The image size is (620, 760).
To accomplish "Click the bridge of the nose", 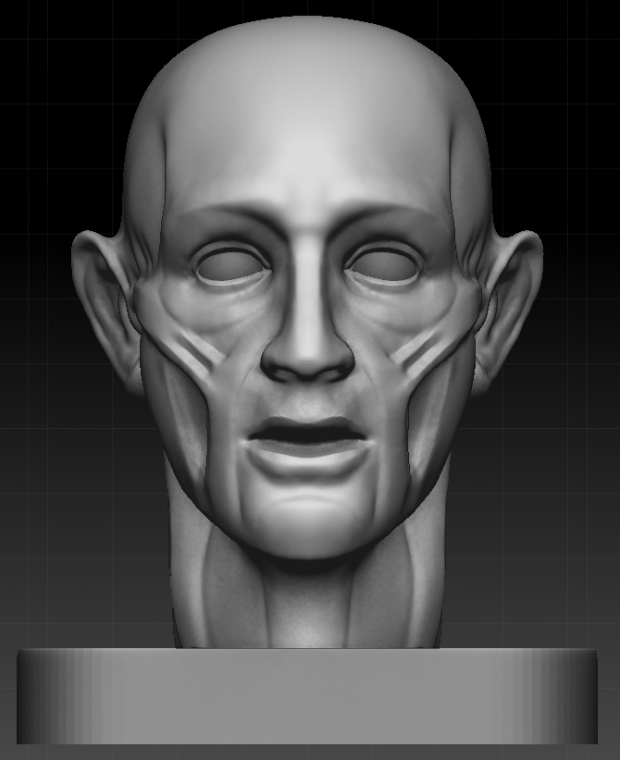I will (x=308, y=270).
